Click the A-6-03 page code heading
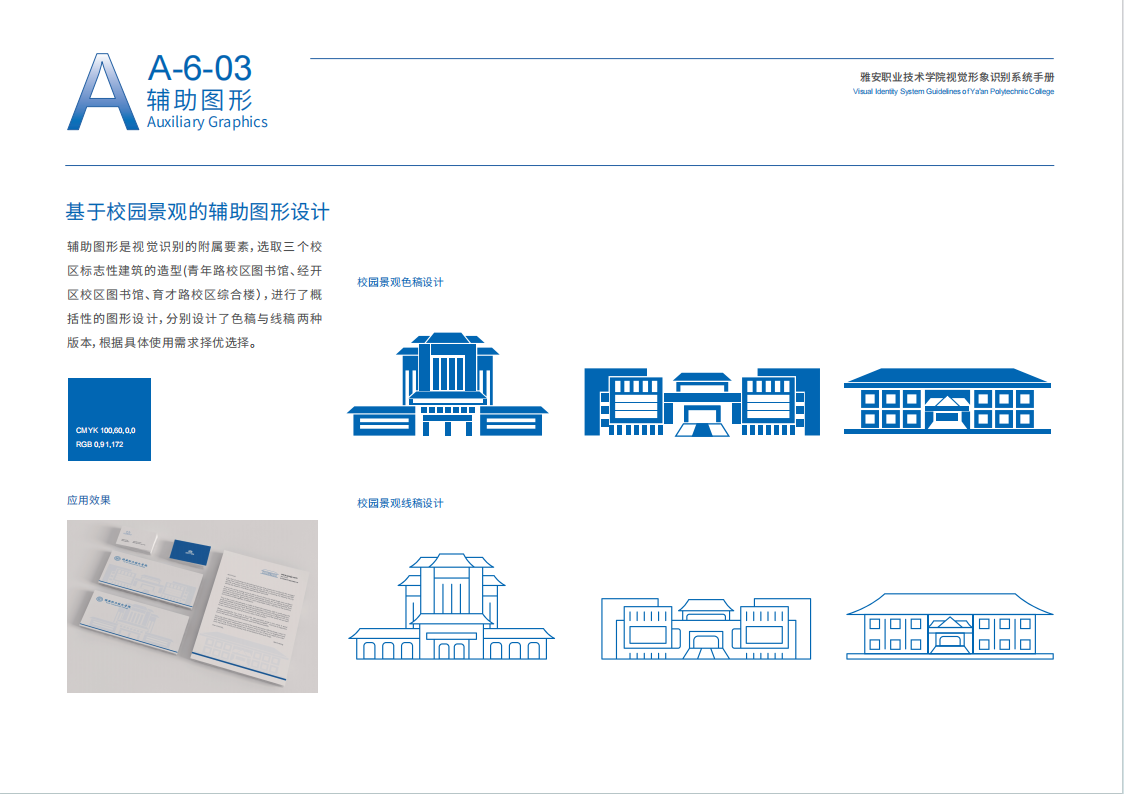The height and width of the screenshot is (794, 1124). (199, 68)
